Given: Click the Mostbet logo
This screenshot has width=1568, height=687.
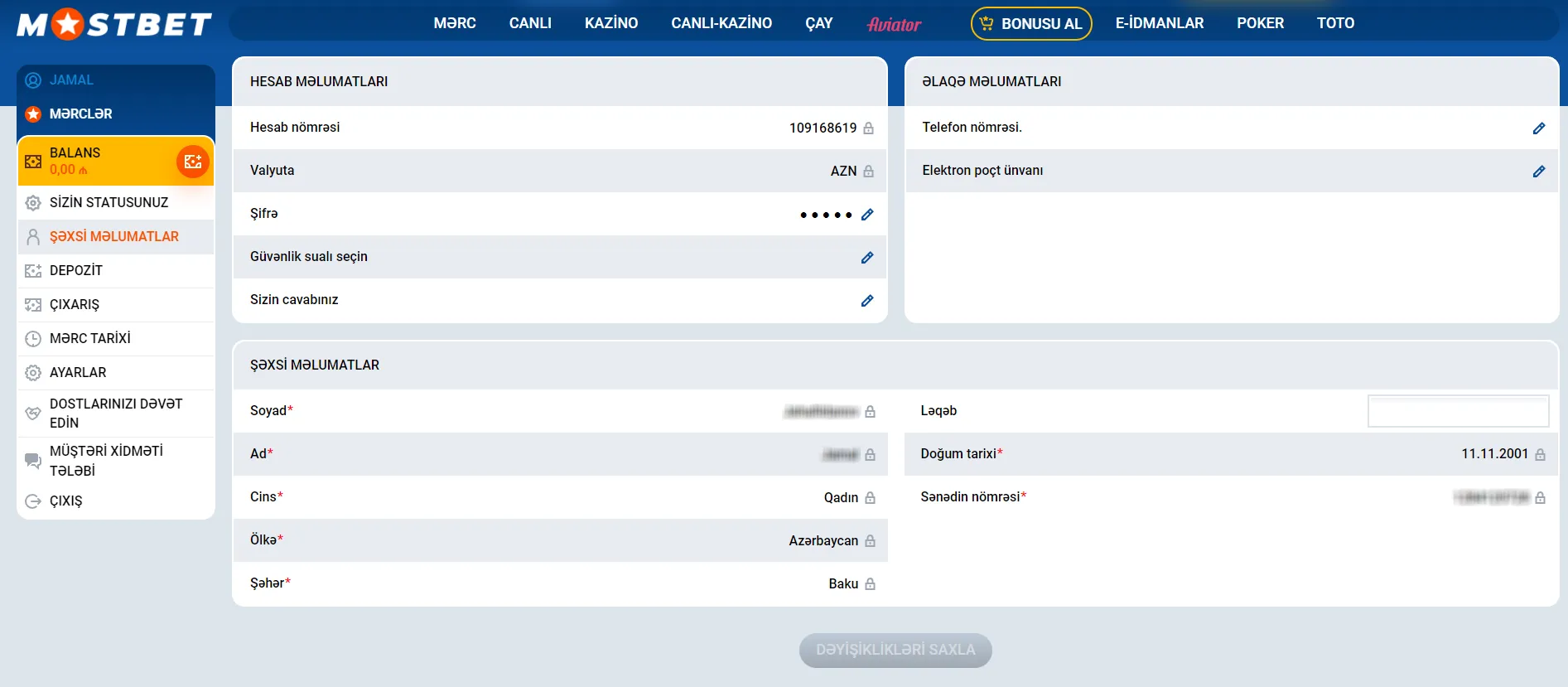Looking at the screenshot, I should 114,24.
